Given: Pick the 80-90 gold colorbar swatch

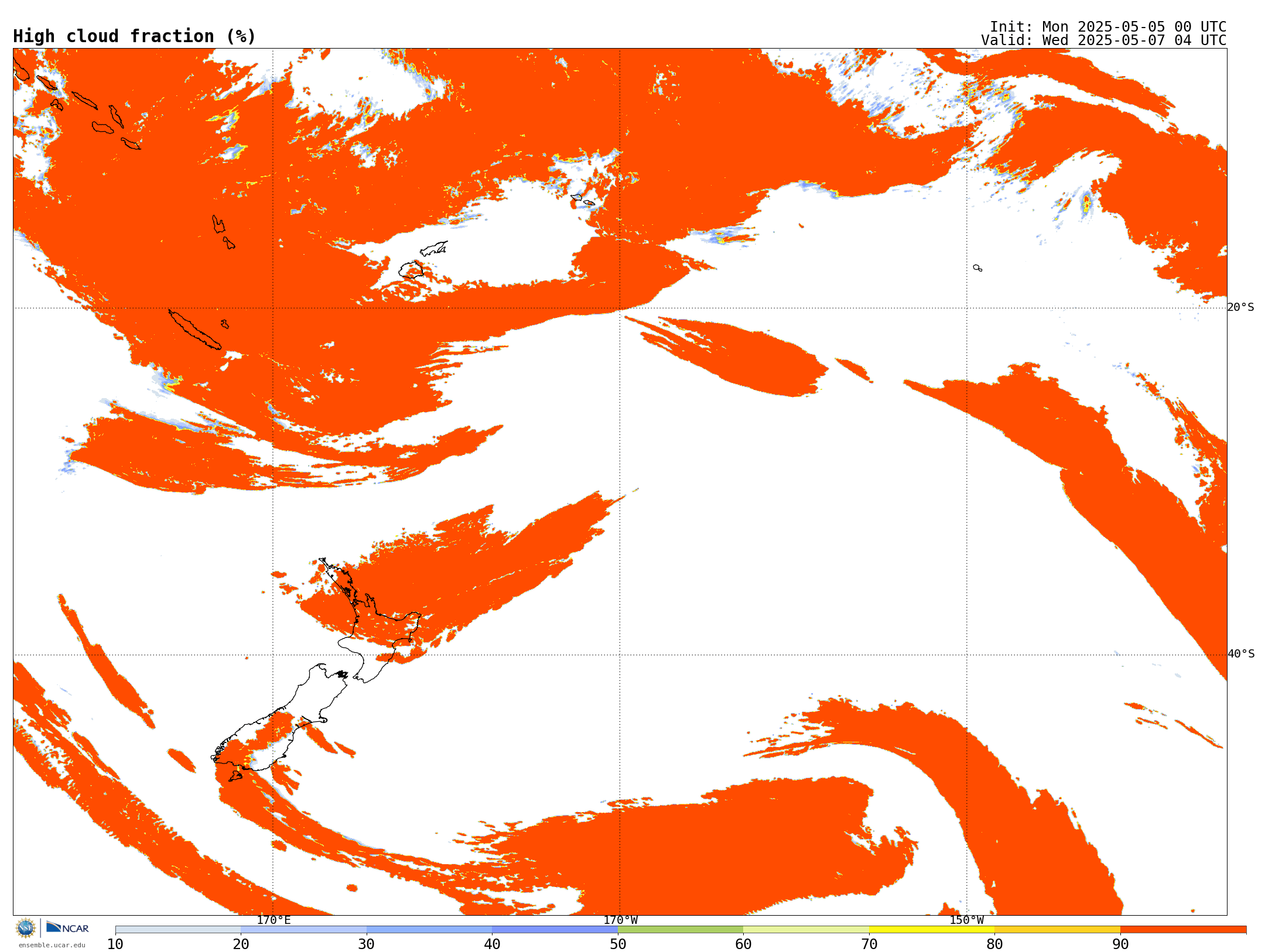Looking at the screenshot, I should click(1057, 930).
